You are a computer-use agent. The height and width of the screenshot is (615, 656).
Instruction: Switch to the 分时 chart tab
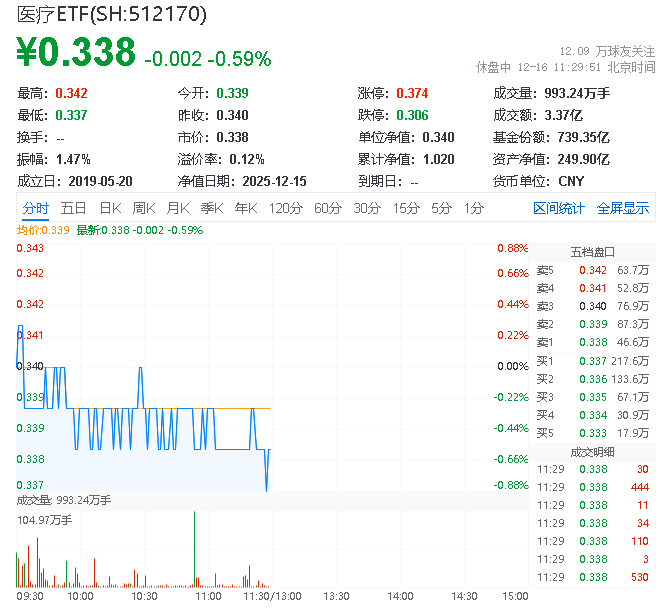[35, 208]
